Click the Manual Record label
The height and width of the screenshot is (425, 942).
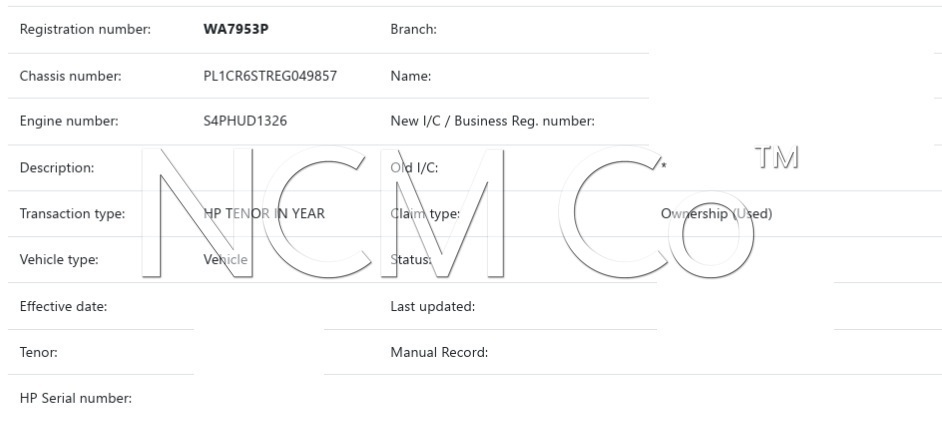click(x=439, y=353)
